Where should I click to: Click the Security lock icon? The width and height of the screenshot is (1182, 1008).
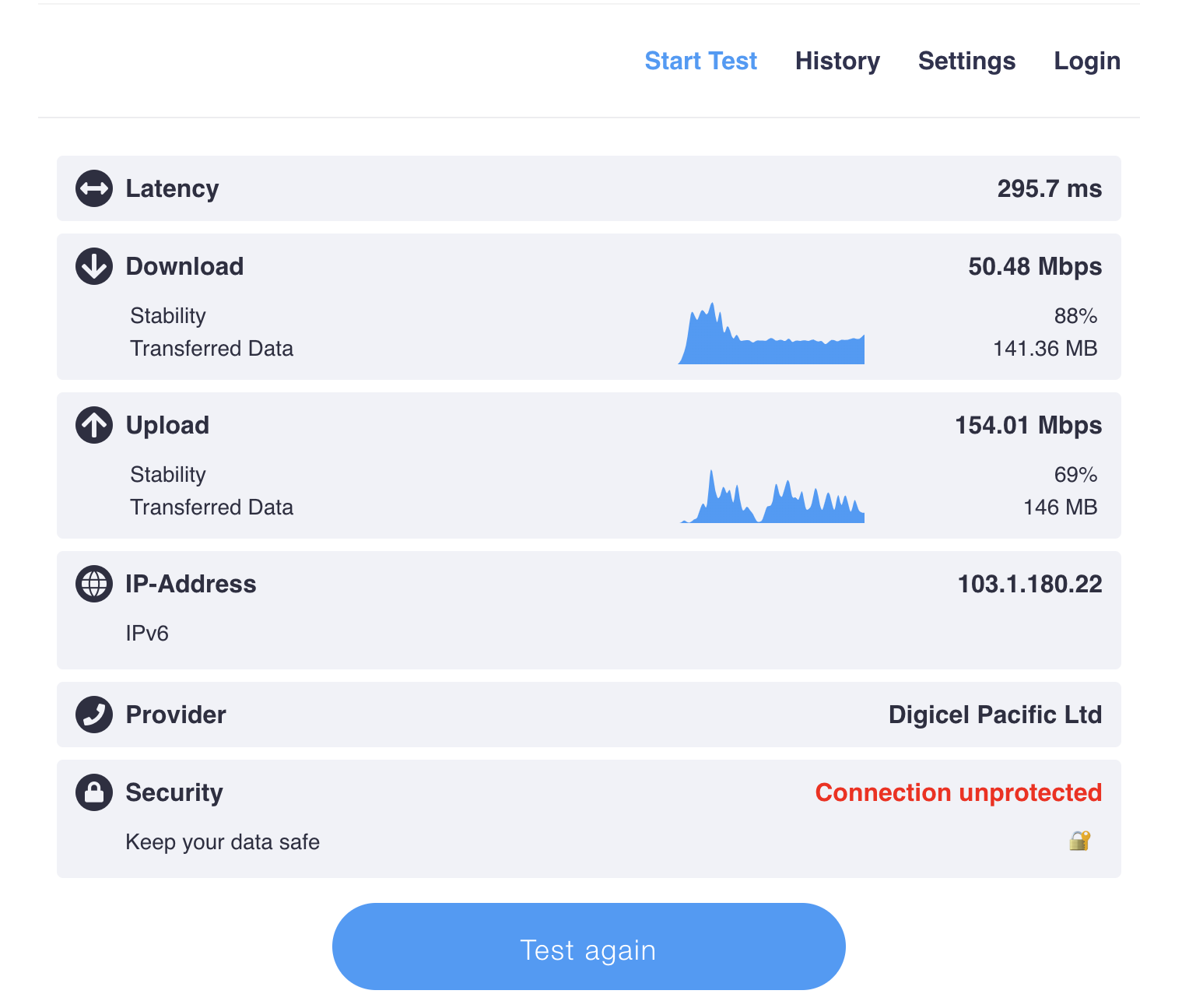tap(94, 792)
